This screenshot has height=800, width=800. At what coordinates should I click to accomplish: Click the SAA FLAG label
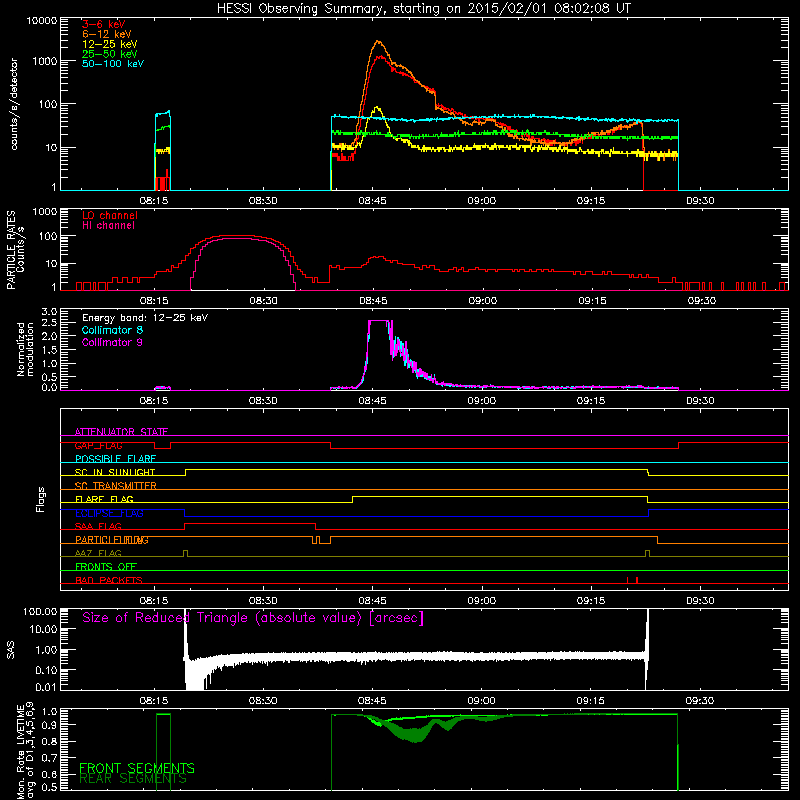(x=98, y=526)
